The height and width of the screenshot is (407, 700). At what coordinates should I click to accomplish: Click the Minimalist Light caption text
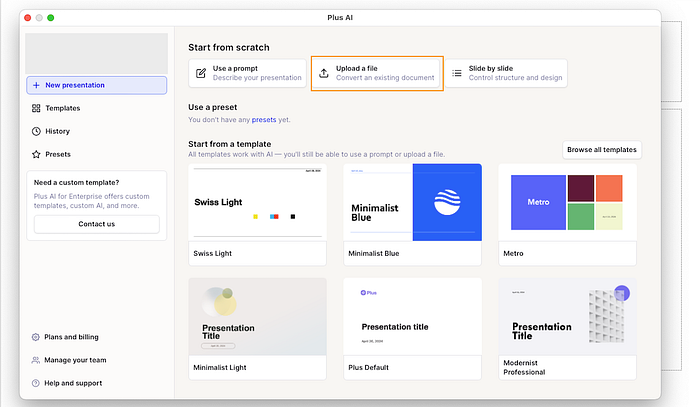pos(220,368)
